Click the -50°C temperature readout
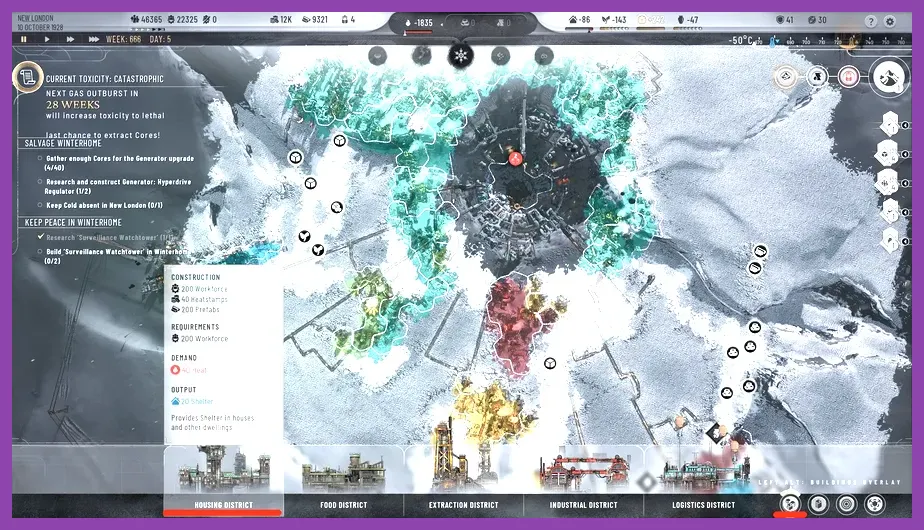 pos(741,40)
